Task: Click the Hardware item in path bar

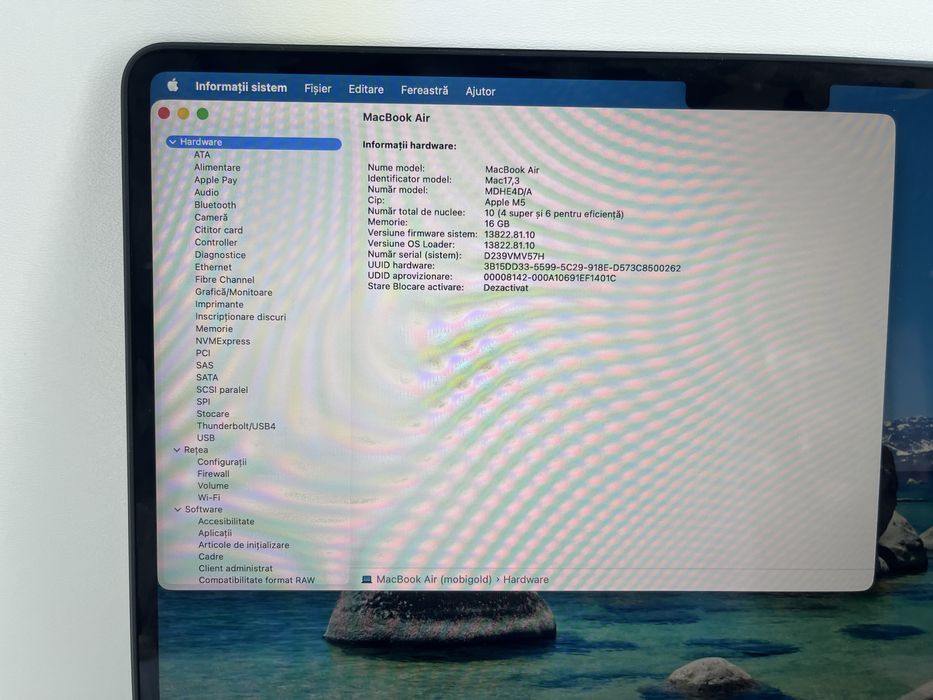Action: coord(526,579)
